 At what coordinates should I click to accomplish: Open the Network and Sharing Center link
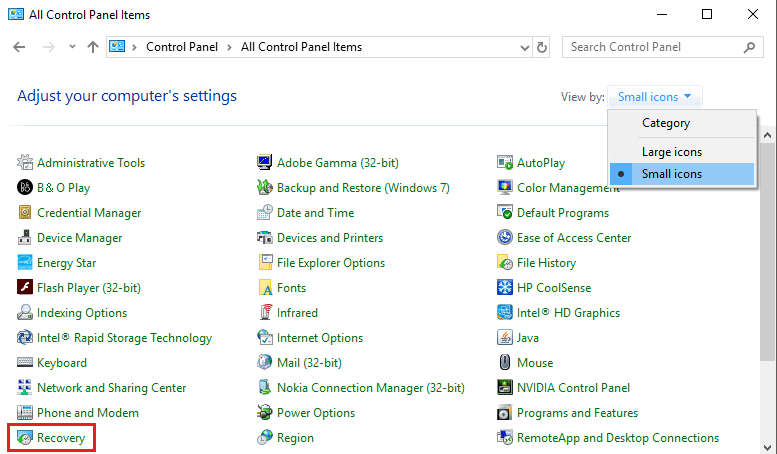tap(111, 388)
